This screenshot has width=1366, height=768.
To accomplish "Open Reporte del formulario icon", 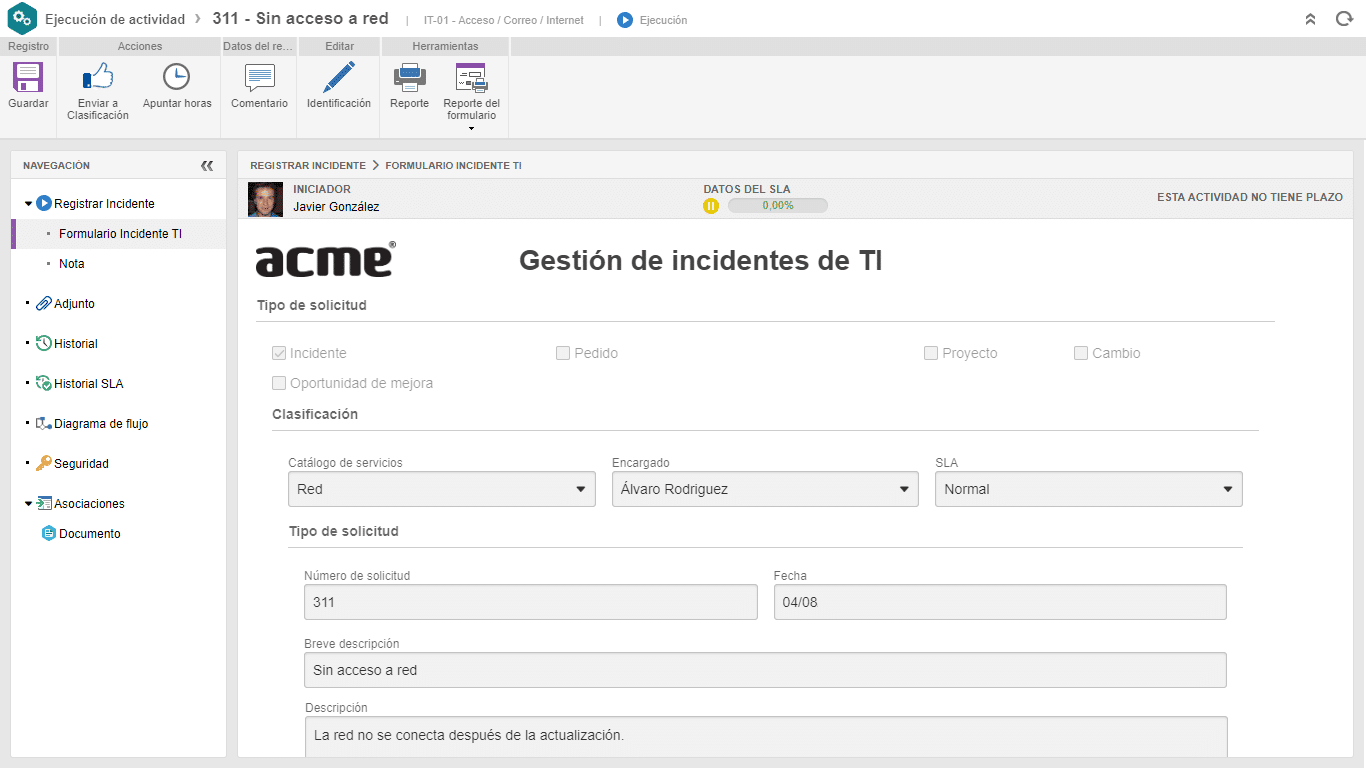I will pos(471,77).
